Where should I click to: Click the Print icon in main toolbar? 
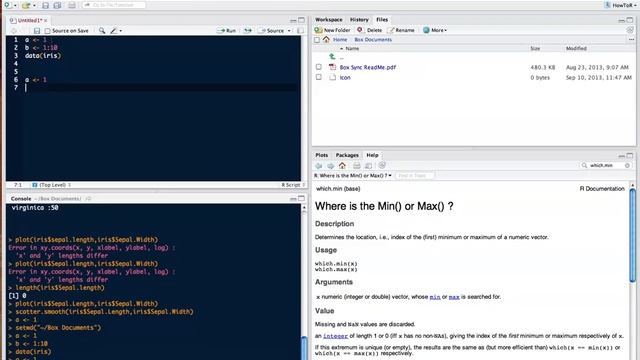click(x=72, y=5)
